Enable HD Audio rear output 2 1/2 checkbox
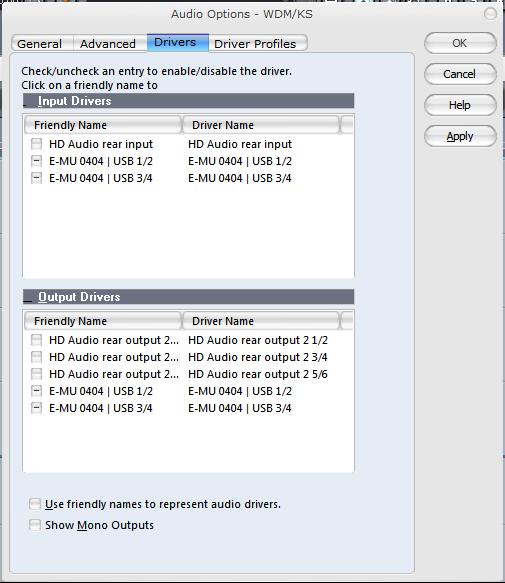This screenshot has width=505, height=583. pos(36,340)
